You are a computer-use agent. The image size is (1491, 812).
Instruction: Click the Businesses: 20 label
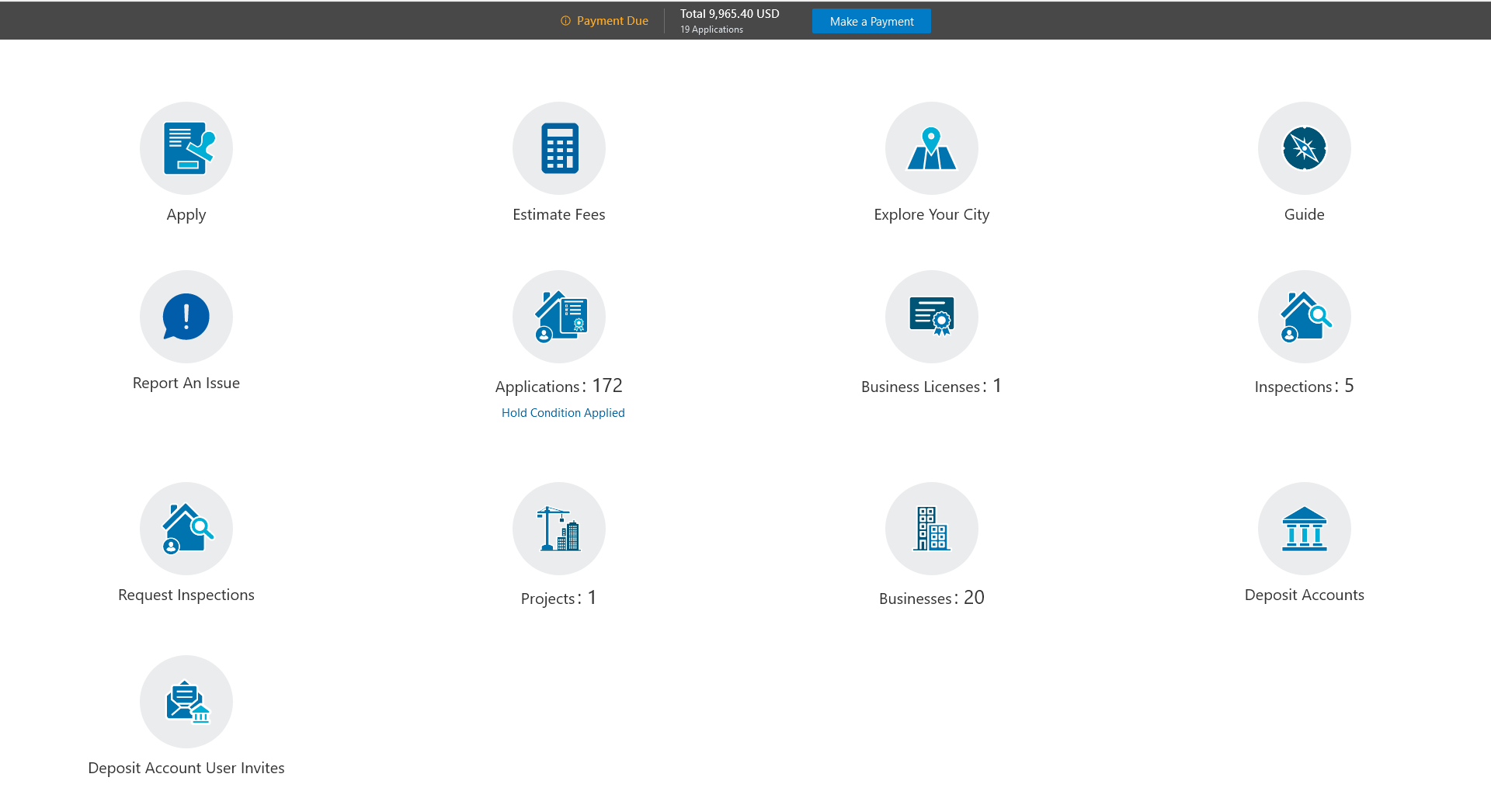pyautogui.click(x=932, y=598)
